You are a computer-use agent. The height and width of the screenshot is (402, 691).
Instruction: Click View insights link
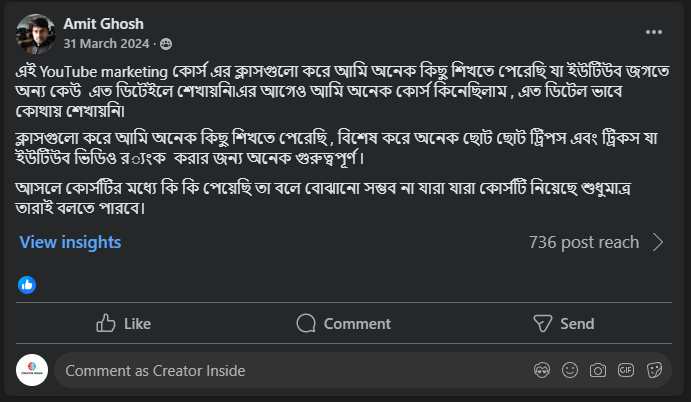[x=70, y=242]
